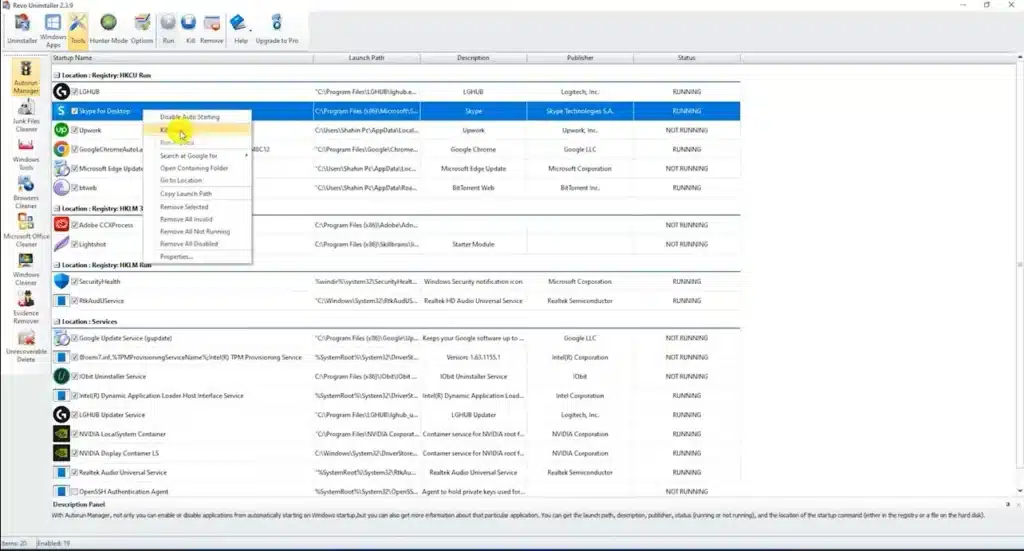Image resolution: width=1024 pixels, height=551 pixels.
Task: Activate Hunter Mode from the toolbar
Action: pos(108,29)
